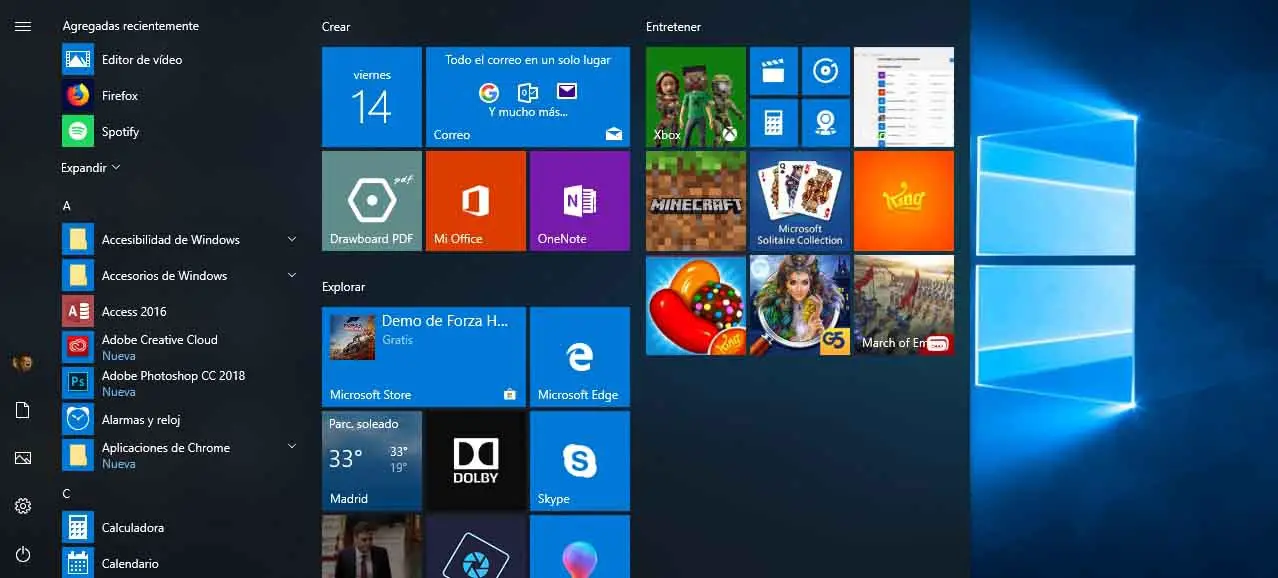Open the Groove Music disc small tile
Viewport: 1278px width, 578px height.
(826, 71)
